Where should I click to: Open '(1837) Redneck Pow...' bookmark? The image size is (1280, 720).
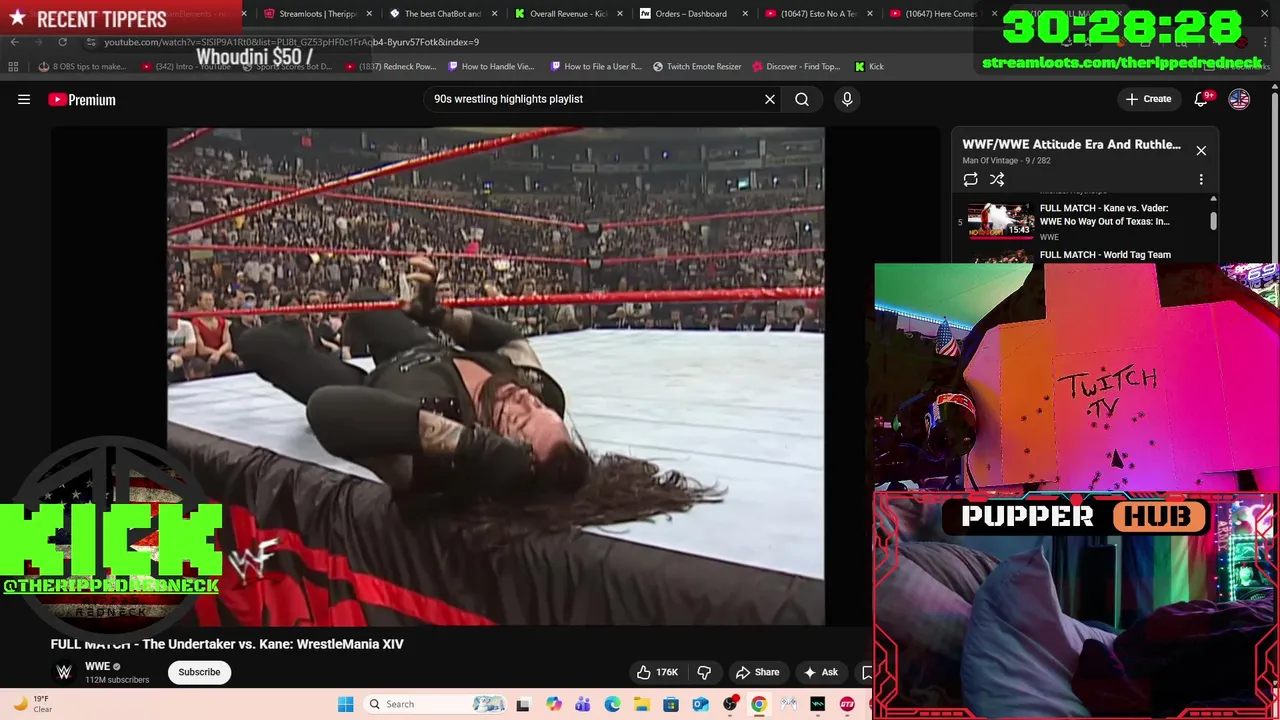[x=391, y=67]
